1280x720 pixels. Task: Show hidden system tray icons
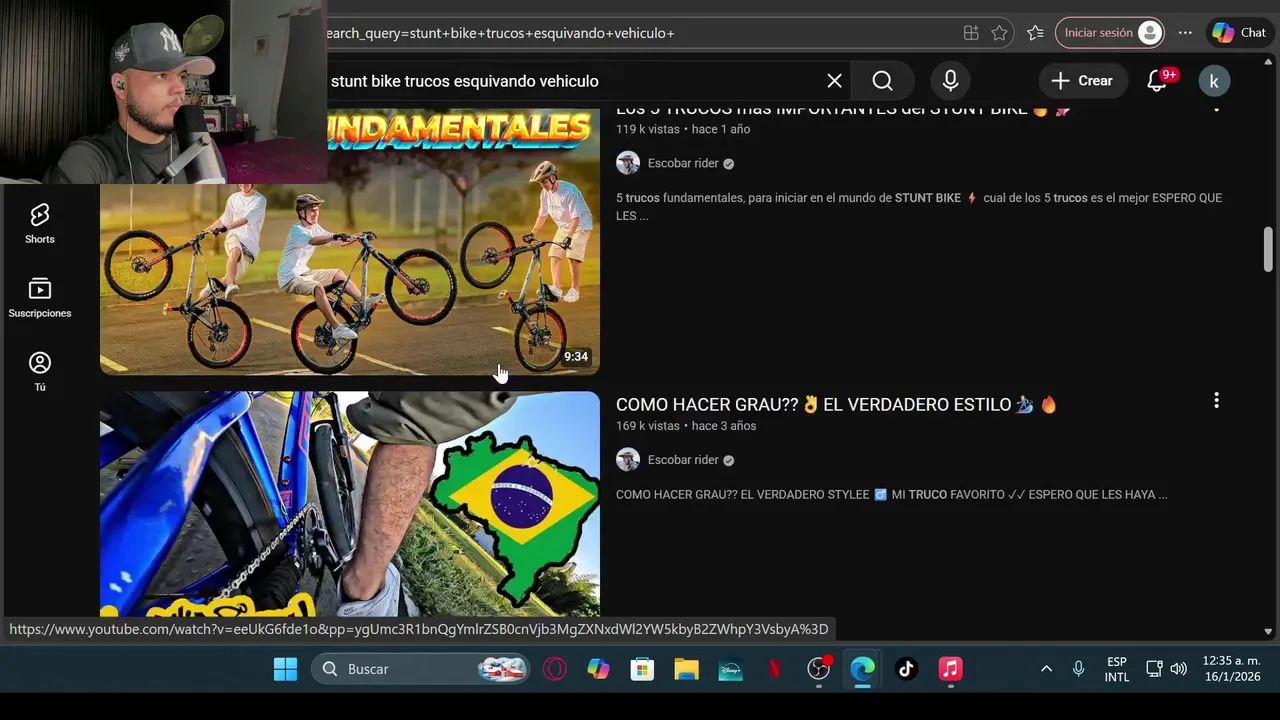1046,669
